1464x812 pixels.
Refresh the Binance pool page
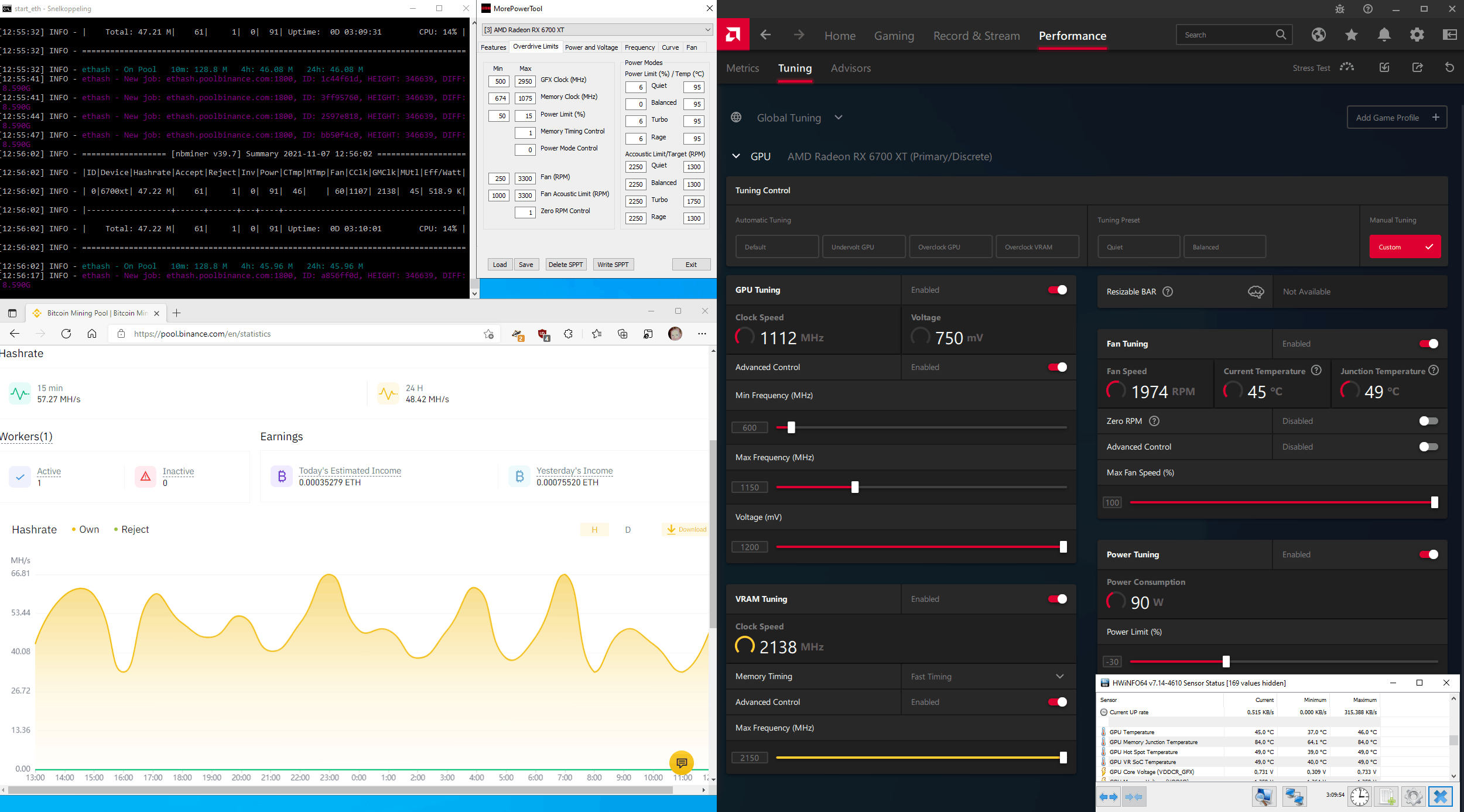click(66, 334)
